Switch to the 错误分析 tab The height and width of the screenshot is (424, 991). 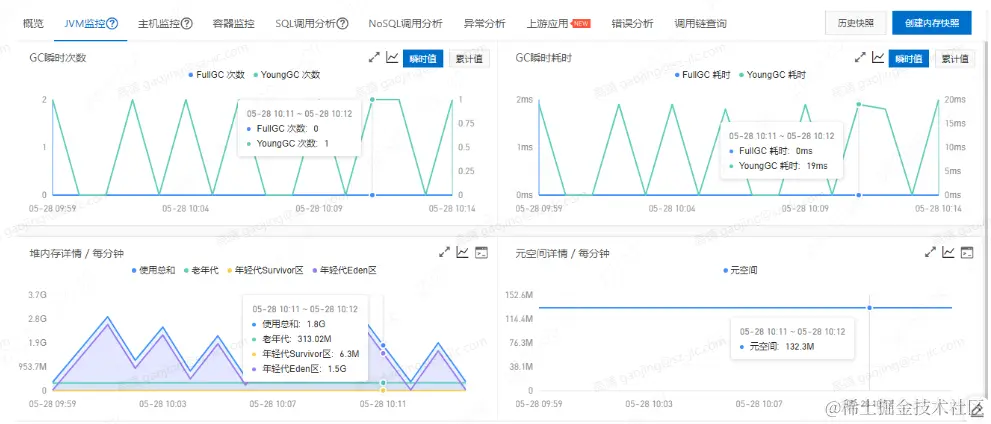coord(632,23)
